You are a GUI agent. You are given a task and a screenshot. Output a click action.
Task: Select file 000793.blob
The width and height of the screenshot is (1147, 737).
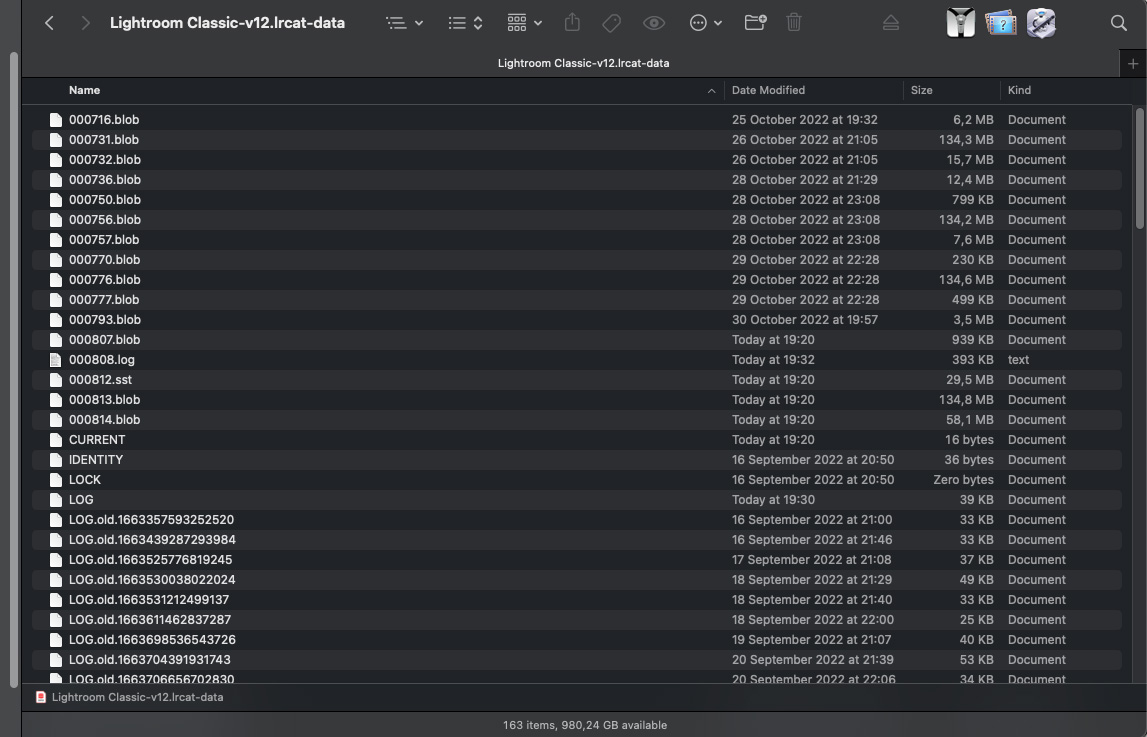(577, 320)
